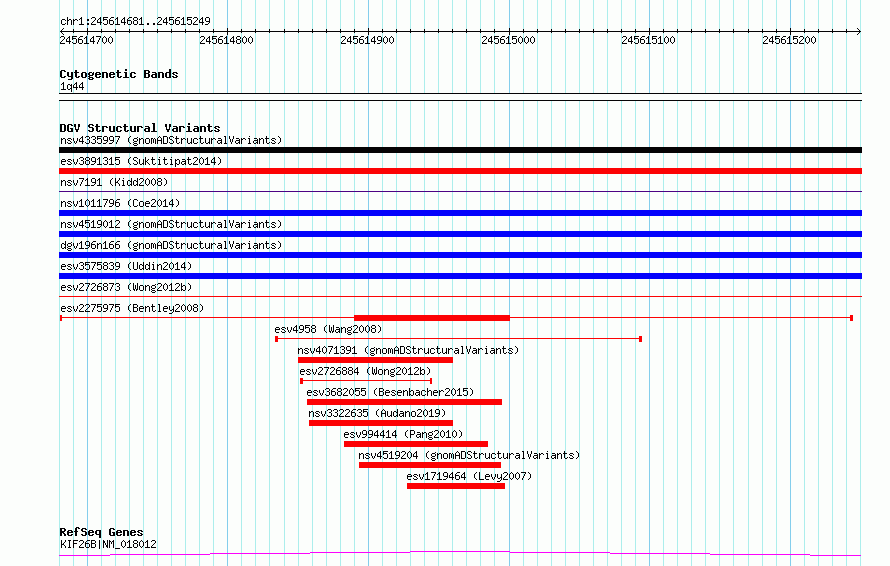The width and height of the screenshot is (890, 566).
Task: Click the red bar of nsv4071391
Action: point(375,360)
